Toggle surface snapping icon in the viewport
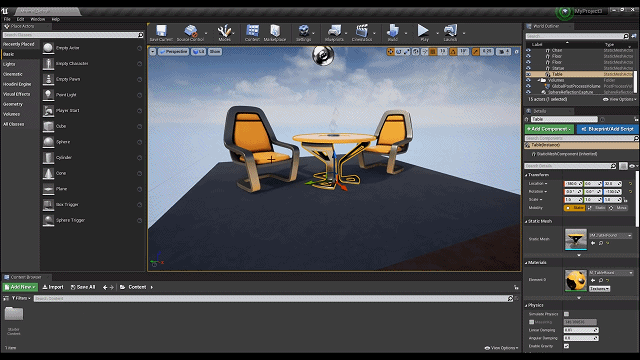This screenshot has width=640, height=360. point(424,52)
